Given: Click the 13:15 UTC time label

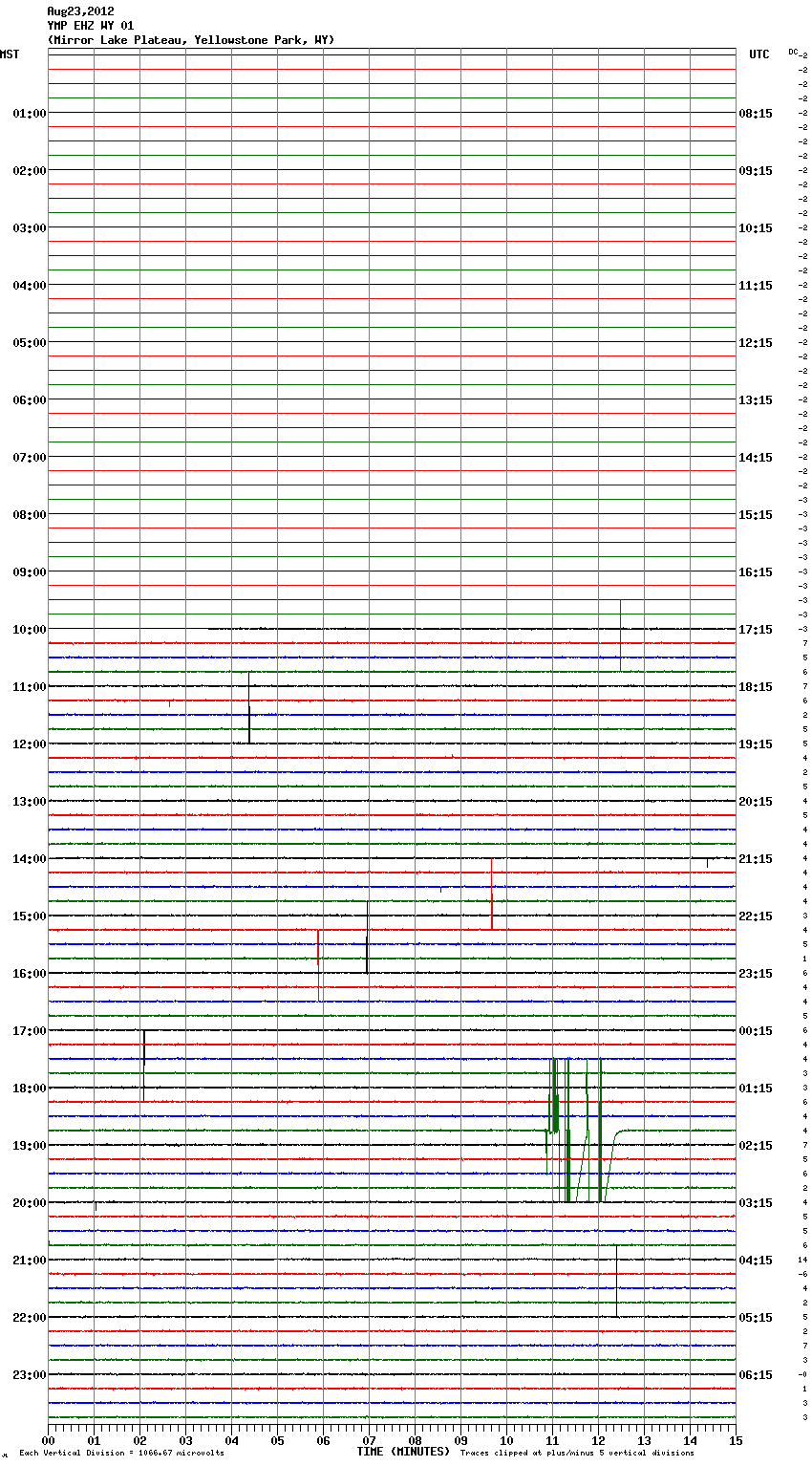Looking at the screenshot, I should pyautogui.click(x=756, y=400).
